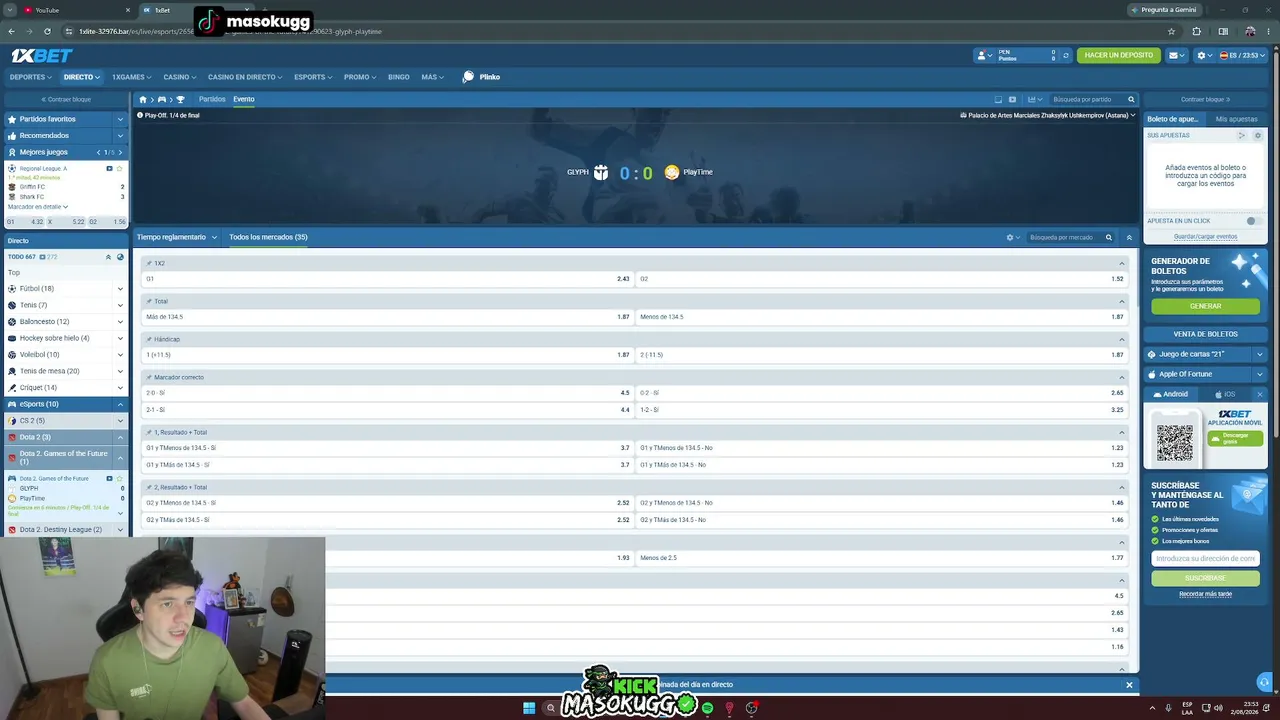Image resolution: width=1280 pixels, height=720 pixels.
Task: Go to previous Mejores juegos page arrow
Action: pyautogui.click(x=98, y=152)
